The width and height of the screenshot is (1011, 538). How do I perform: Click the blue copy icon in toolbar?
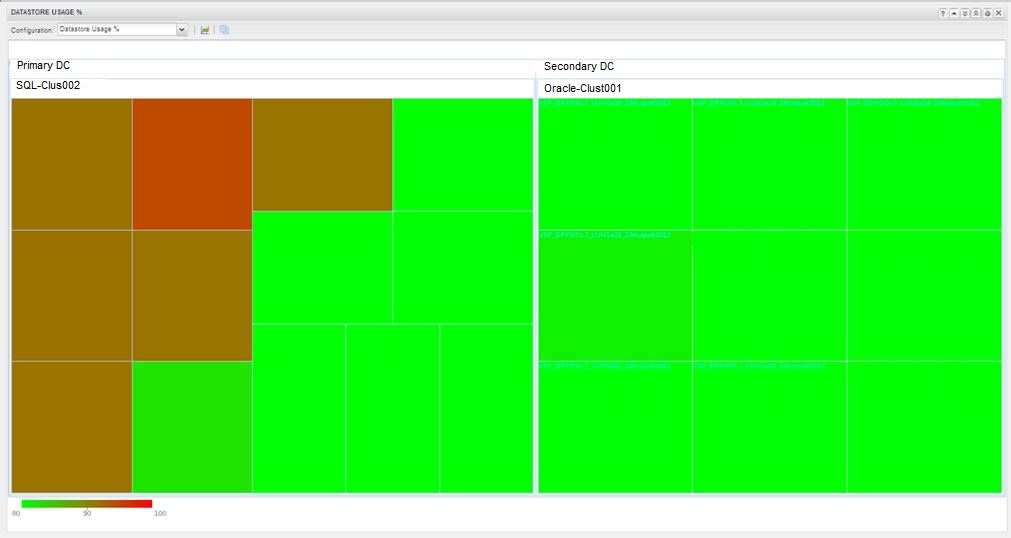click(x=225, y=30)
